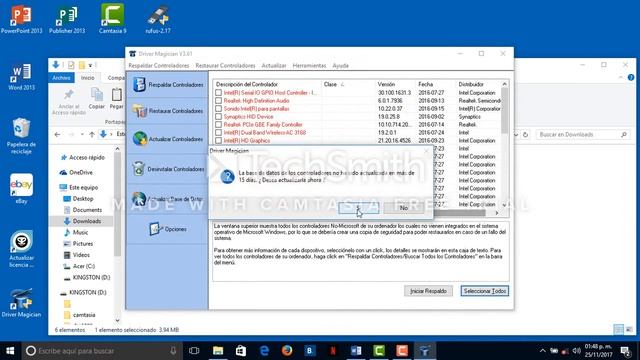The width and height of the screenshot is (640, 360).
Task: Click taskbar clock showing 25/11/2017
Action: [x=598, y=351]
